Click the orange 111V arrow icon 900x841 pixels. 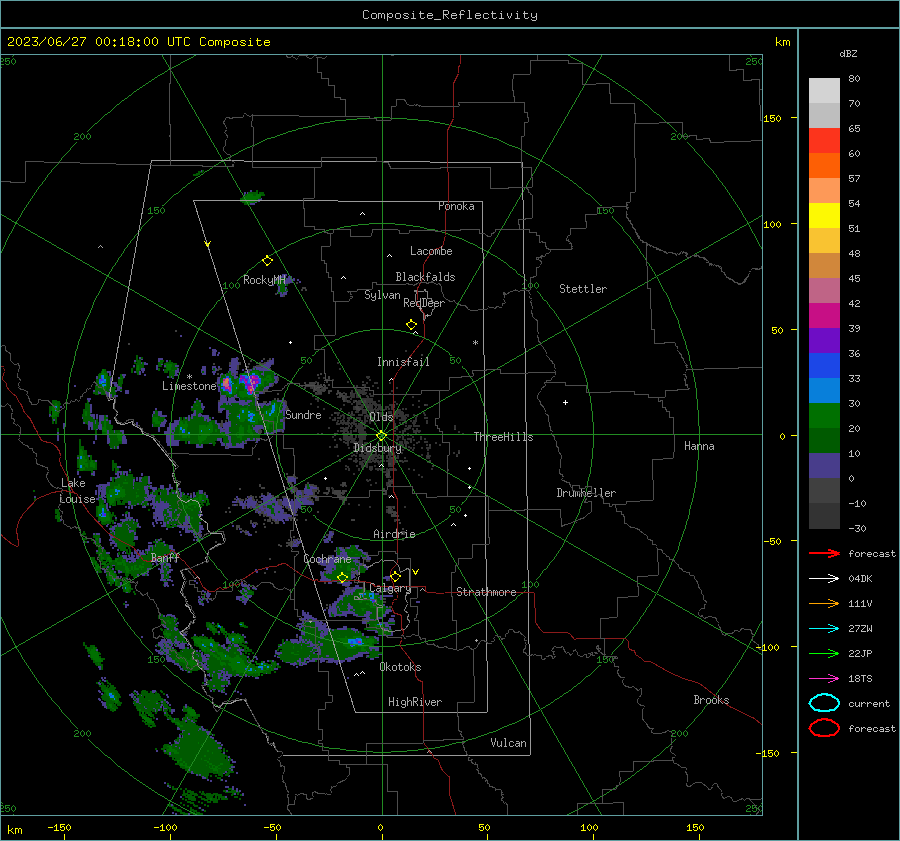(x=824, y=603)
